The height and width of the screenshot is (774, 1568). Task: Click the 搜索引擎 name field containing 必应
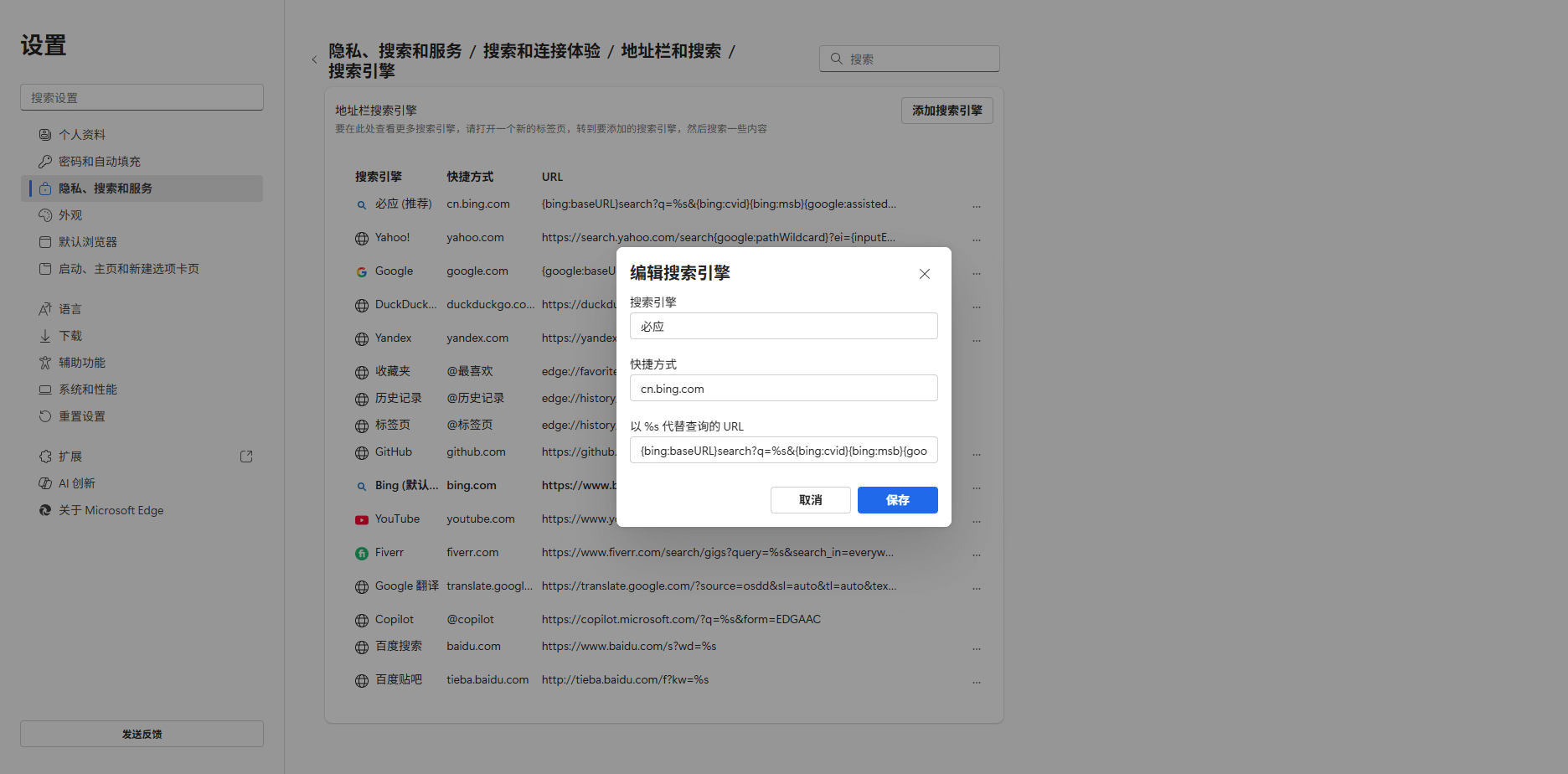tap(783, 326)
